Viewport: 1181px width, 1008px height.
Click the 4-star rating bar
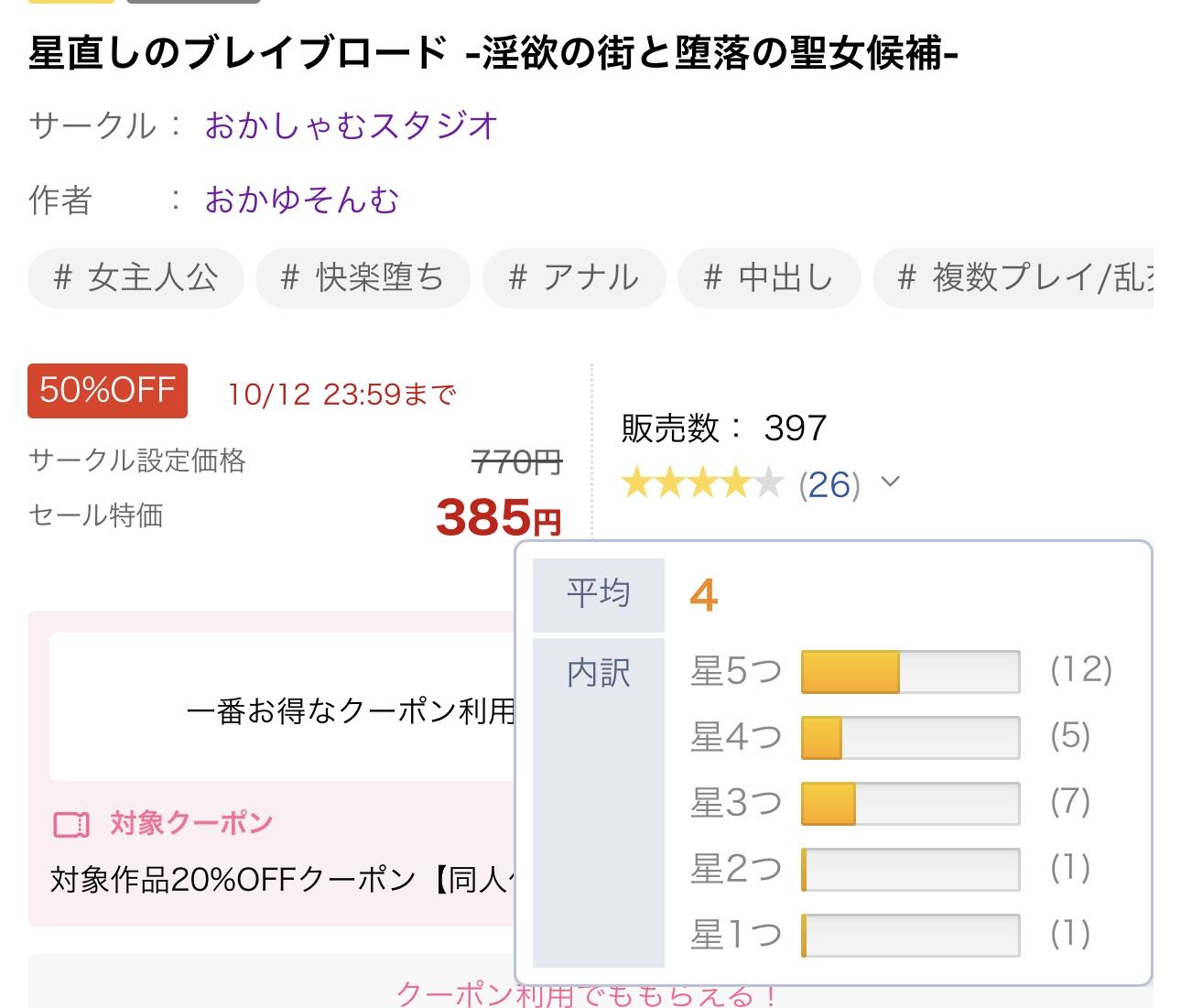(911, 737)
